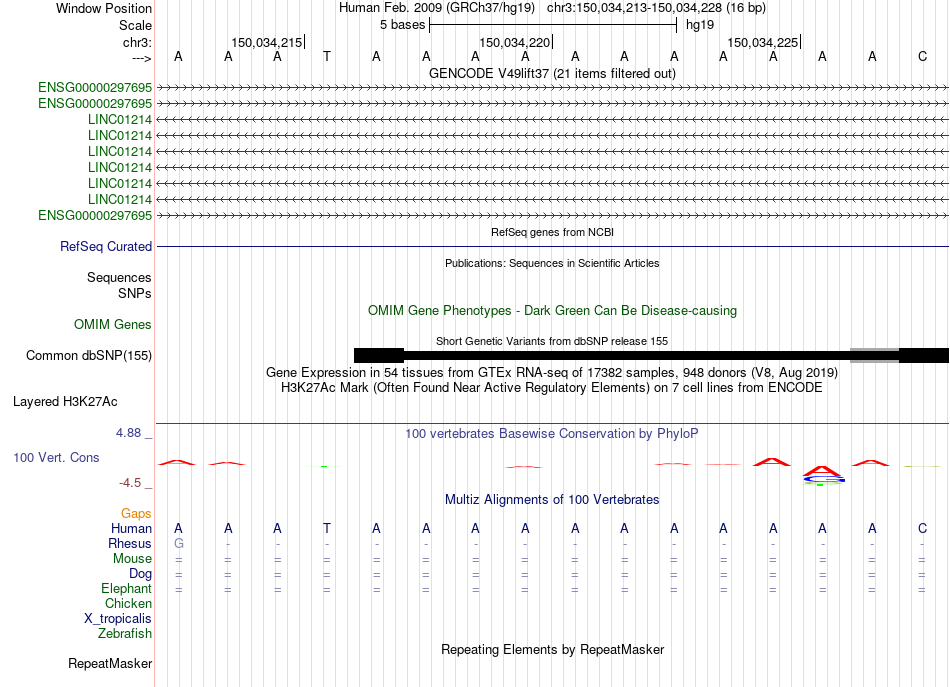Click the chr3: ruler label
Viewport: 950px width, 687px height.
coord(137,42)
